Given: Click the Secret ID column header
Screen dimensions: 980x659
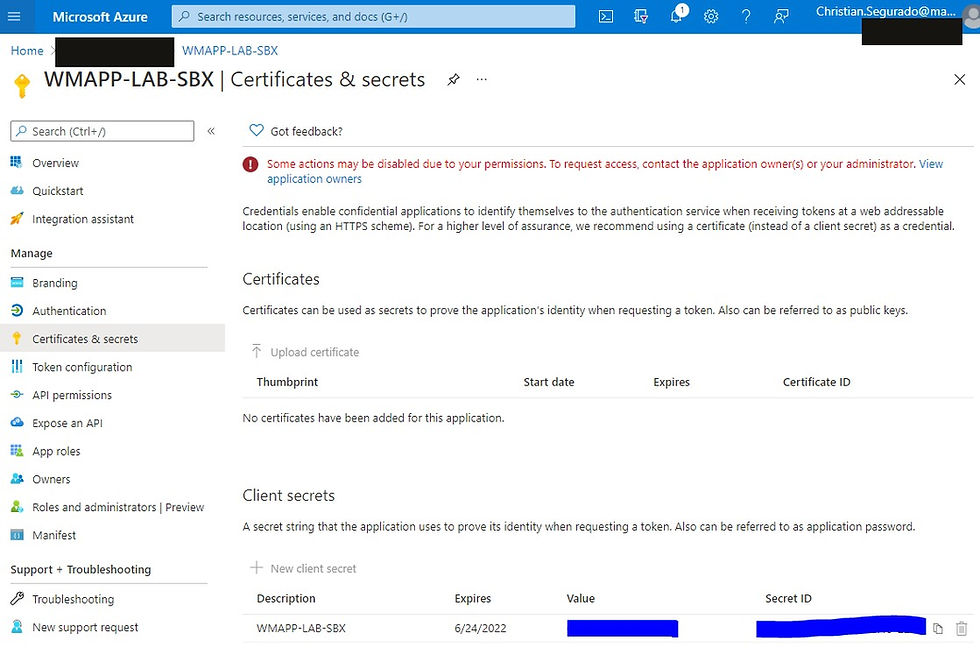Looking at the screenshot, I should (x=788, y=598).
